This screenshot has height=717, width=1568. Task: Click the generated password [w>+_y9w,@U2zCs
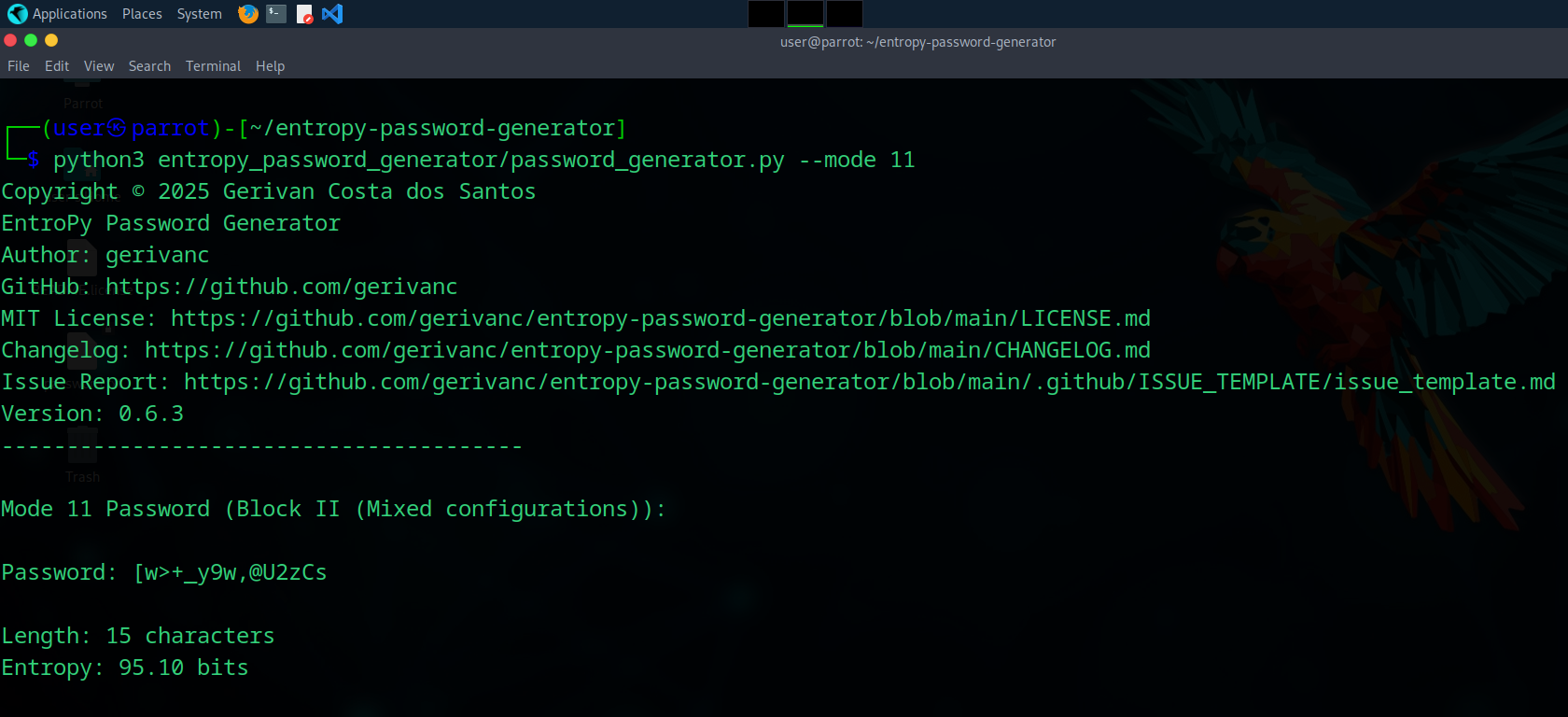(231, 572)
